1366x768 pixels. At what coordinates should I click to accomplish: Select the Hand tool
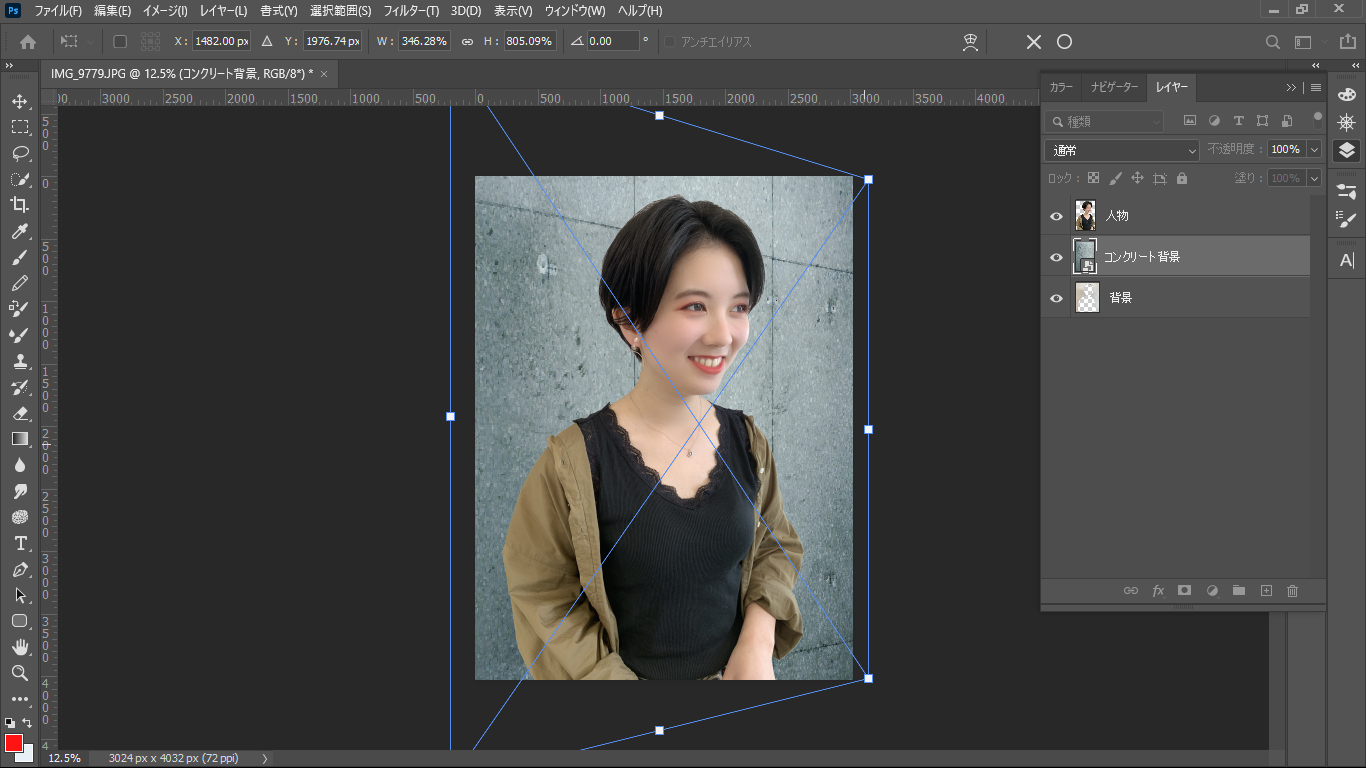[19, 647]
